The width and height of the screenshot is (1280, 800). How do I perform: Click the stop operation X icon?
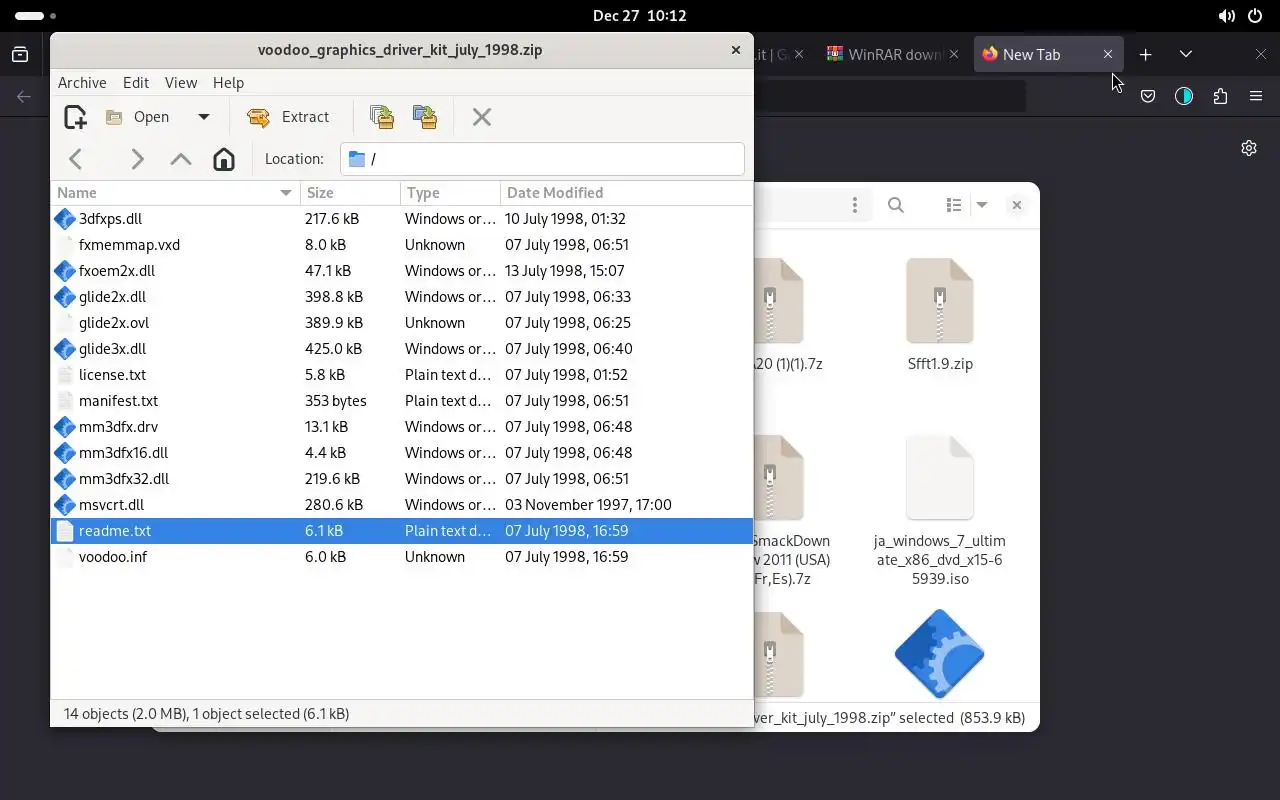pos(482,117)
